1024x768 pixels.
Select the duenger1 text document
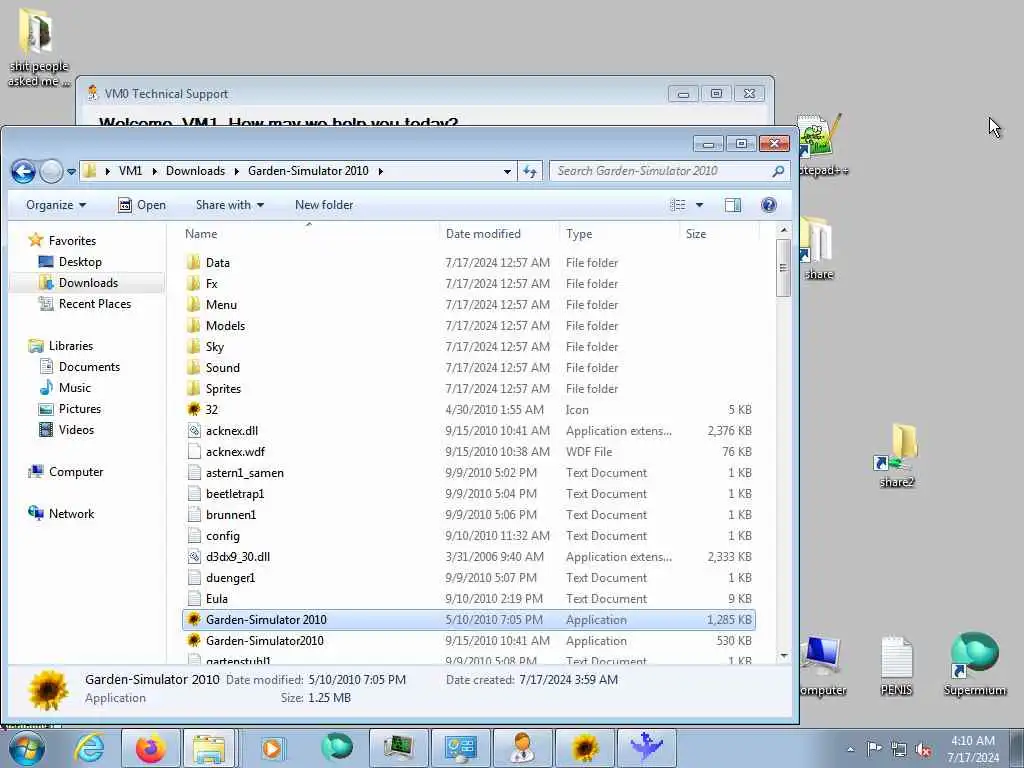(x=468, y=578)
